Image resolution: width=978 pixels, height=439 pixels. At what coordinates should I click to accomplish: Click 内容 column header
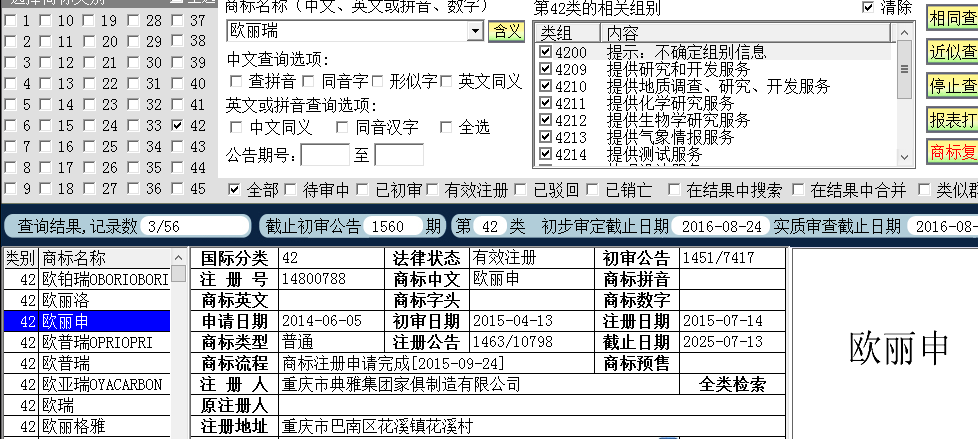(x=747, y=32)
